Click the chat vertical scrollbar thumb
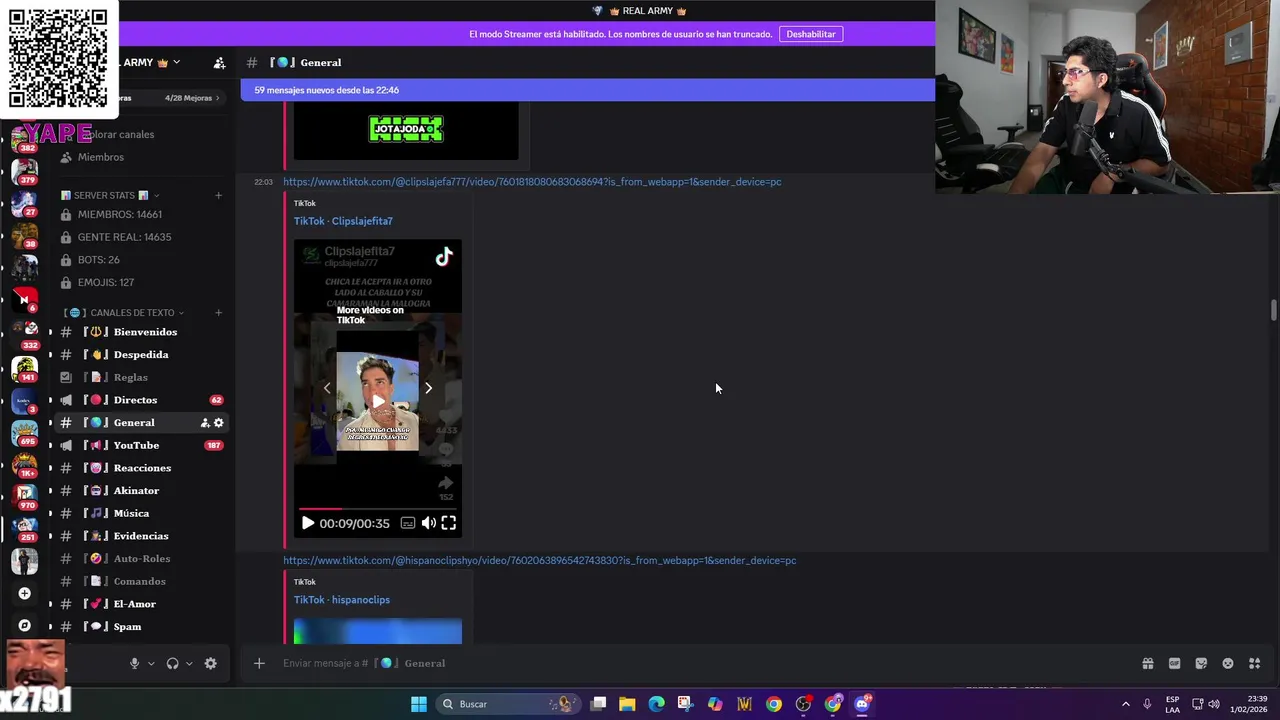Screen dimensions: 1280x720 point(1273,310)
